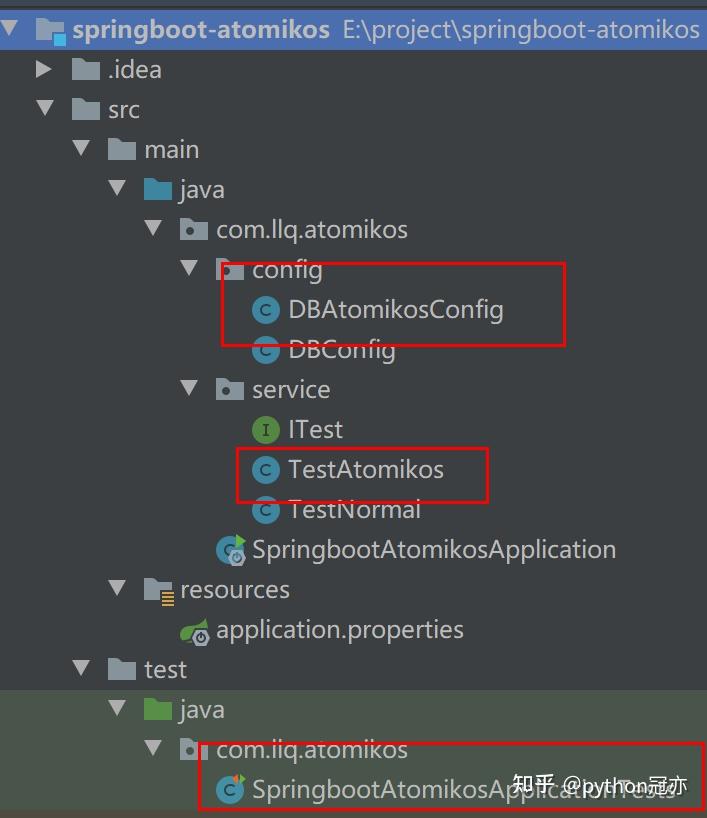Image resolution: width=707 pixels, height=818 pixels.
Task: Expand the .idea folder
Action: (45, 69)
